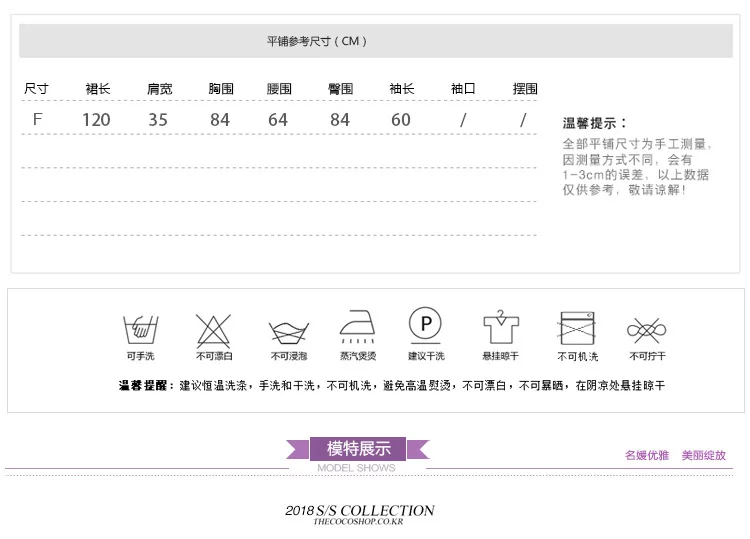
Task: Click the skirt length value 120
Action: [x=96, y=120]
